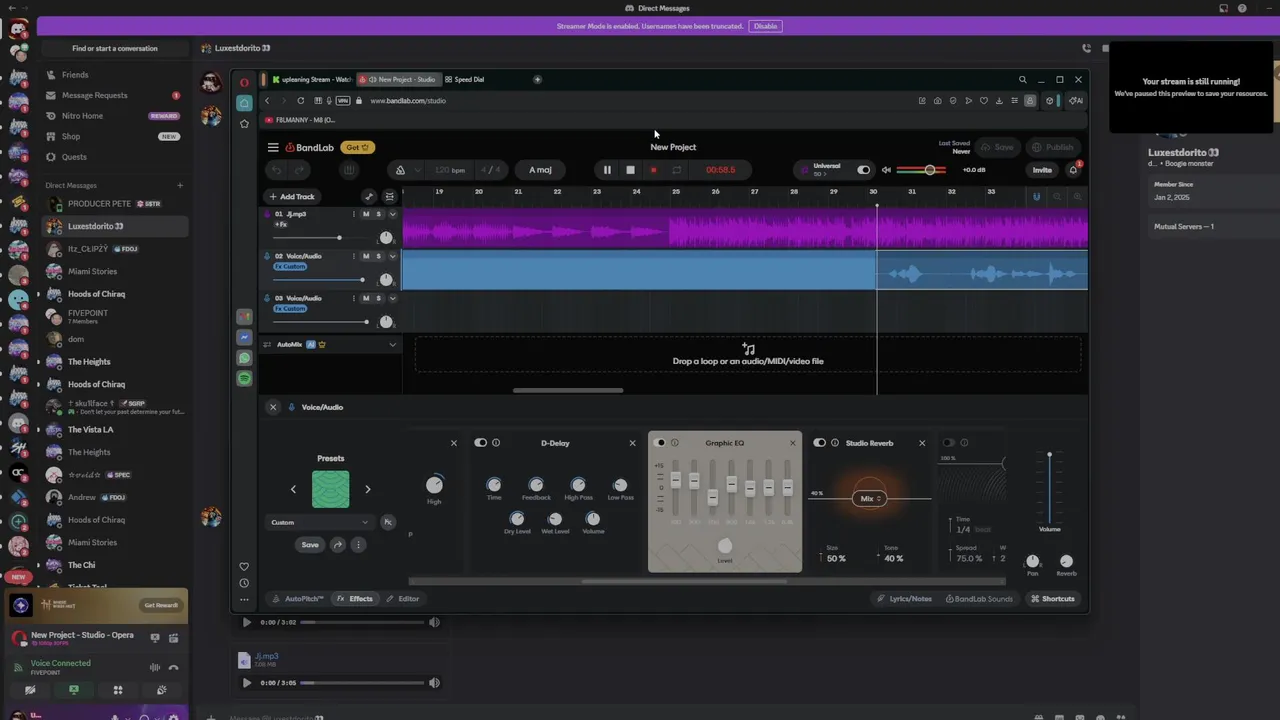Click the Invite button

[1042, 170]
